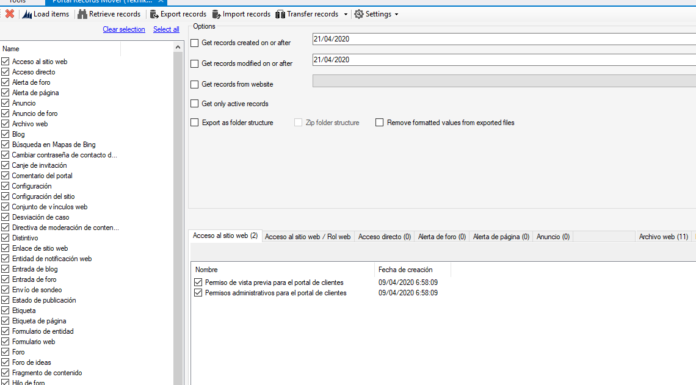Click entity list scrollbar up arrow
The height and width of the screenshot is (385, 696).
178,47
